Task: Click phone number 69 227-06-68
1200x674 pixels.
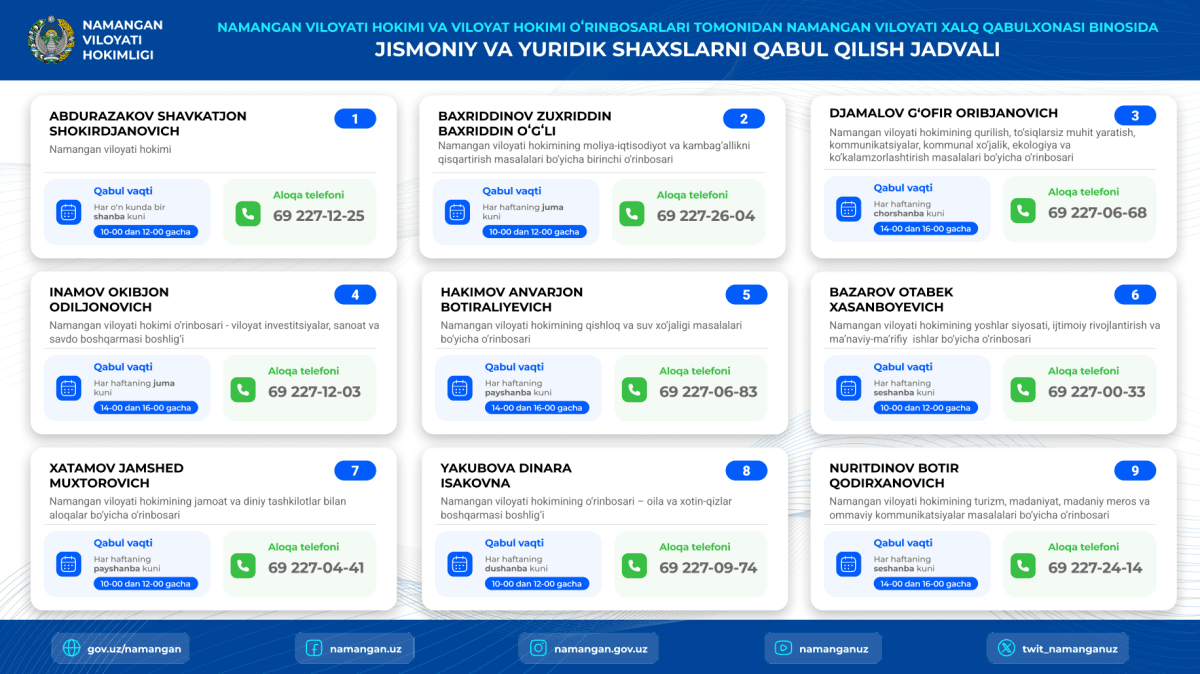Action: [1097, 213]
